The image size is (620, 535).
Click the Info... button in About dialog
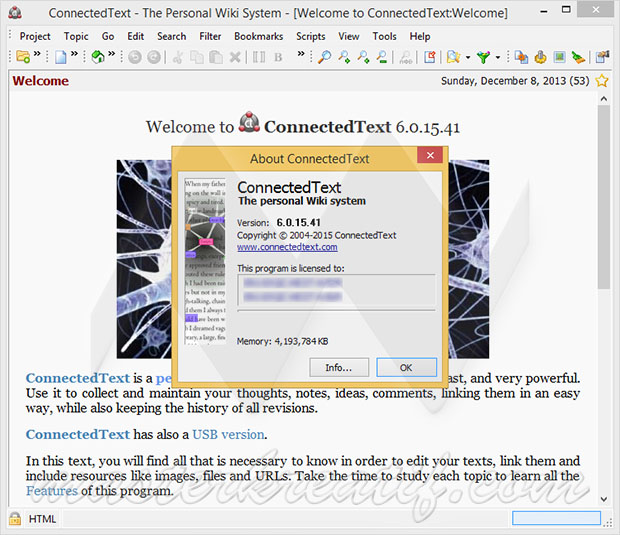coord(339,367)
